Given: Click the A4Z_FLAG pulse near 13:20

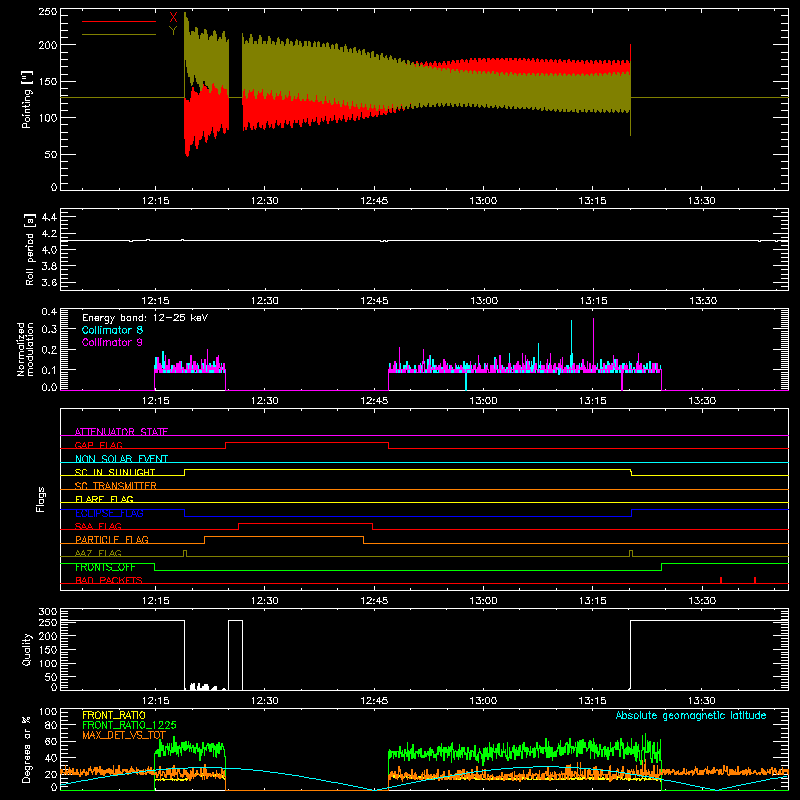Looking at the screenshot, I should [x=631, y=554].
